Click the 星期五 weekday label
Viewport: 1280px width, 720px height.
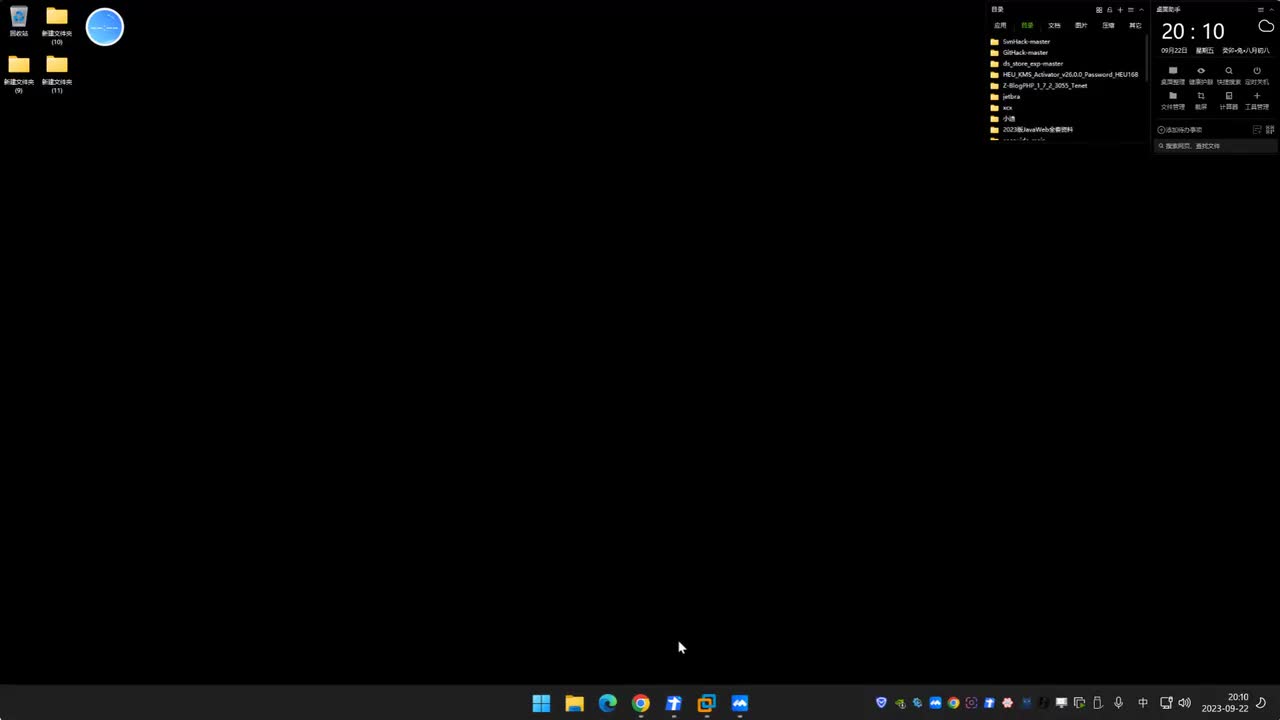tap(1203, 50)
